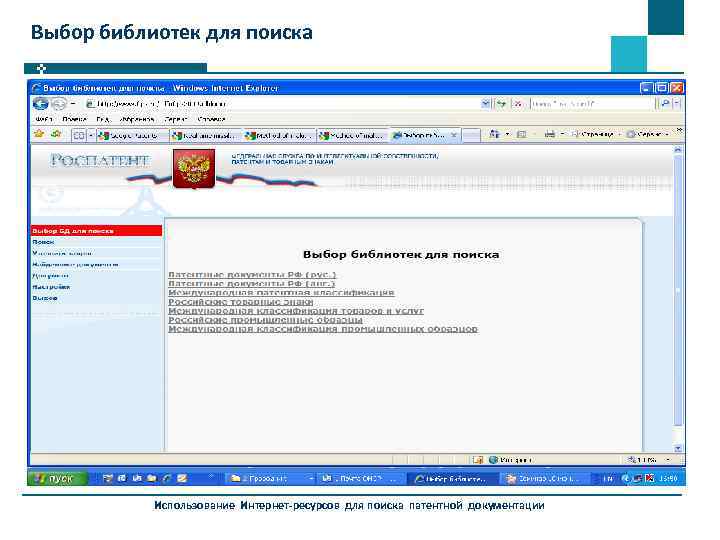Viewport: 720px width, 540px height.
Task: Open a new blank tab
Action: 471,135
